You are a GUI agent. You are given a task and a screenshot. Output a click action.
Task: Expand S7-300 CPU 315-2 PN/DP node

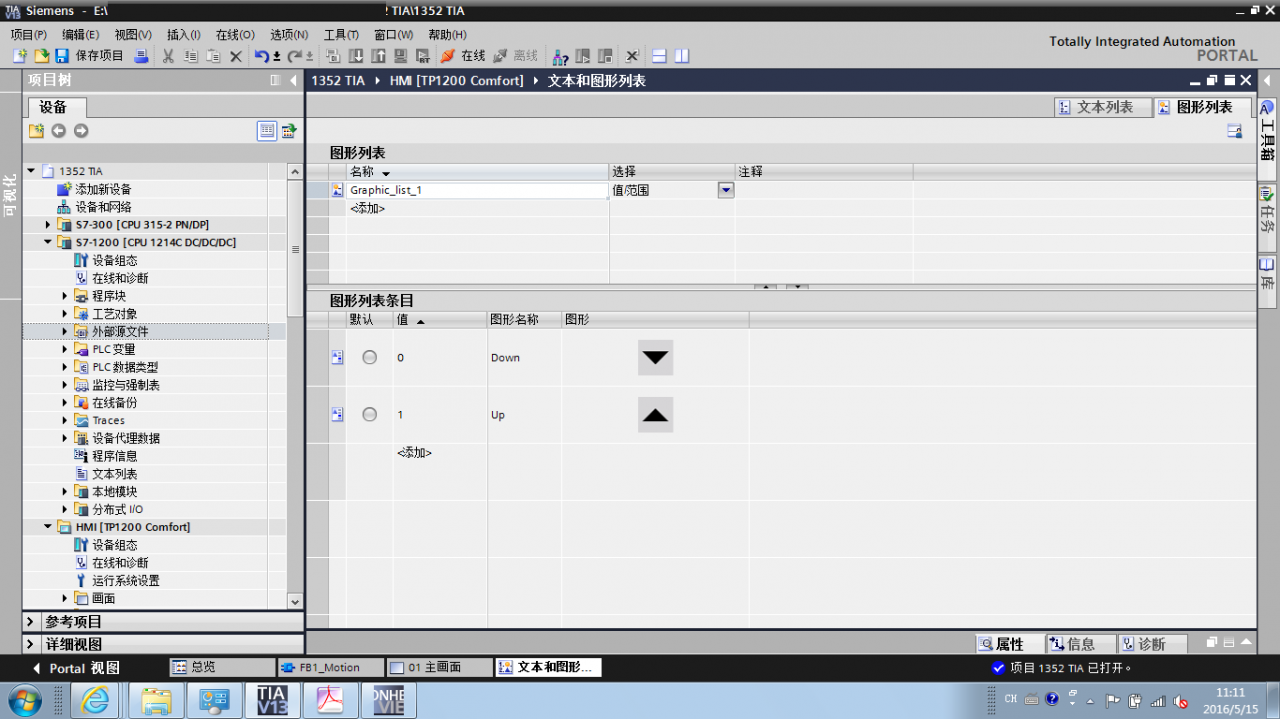click(48, 225)
